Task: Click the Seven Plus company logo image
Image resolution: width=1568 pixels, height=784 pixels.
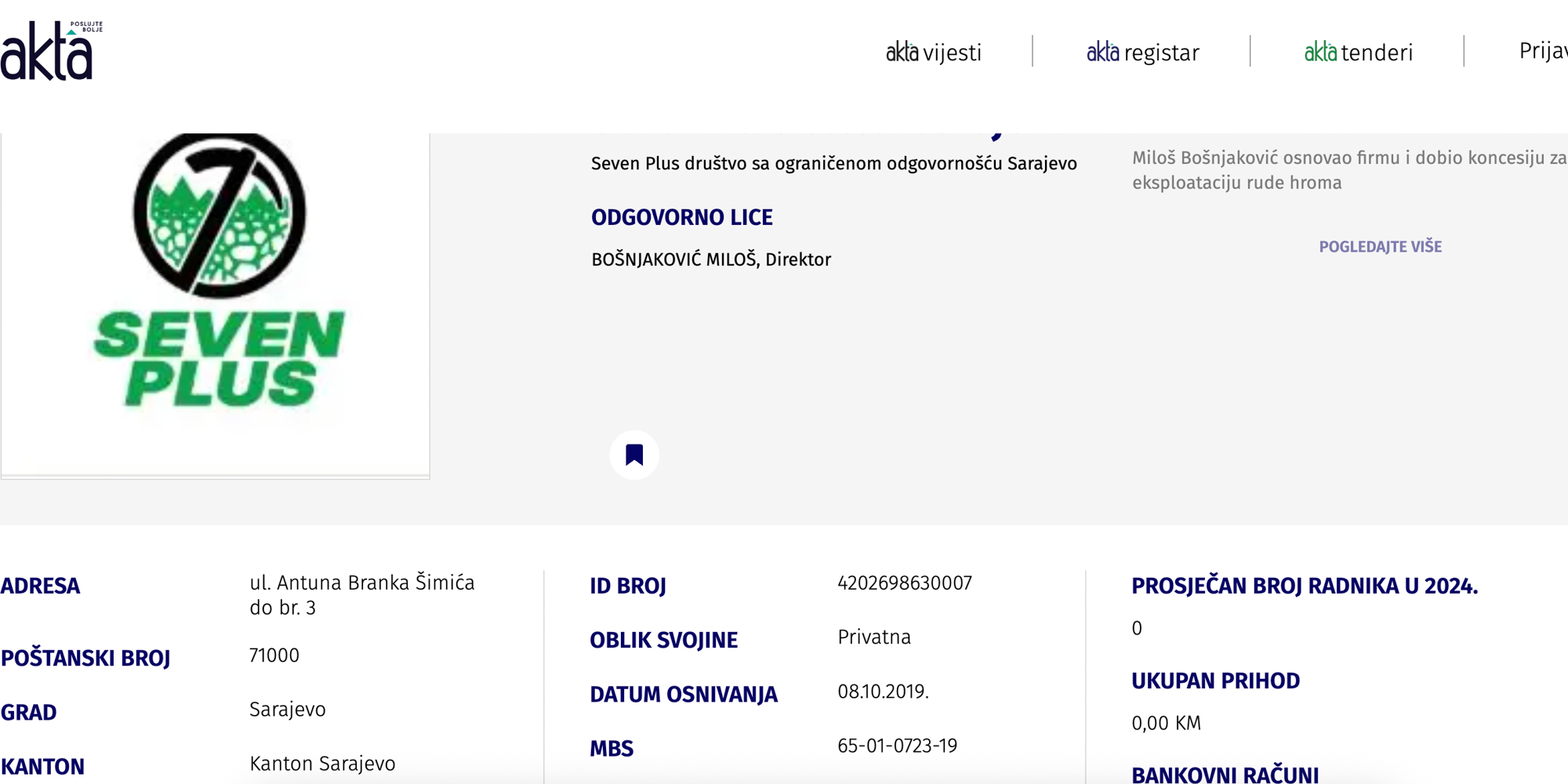Action: click(218, 274)
